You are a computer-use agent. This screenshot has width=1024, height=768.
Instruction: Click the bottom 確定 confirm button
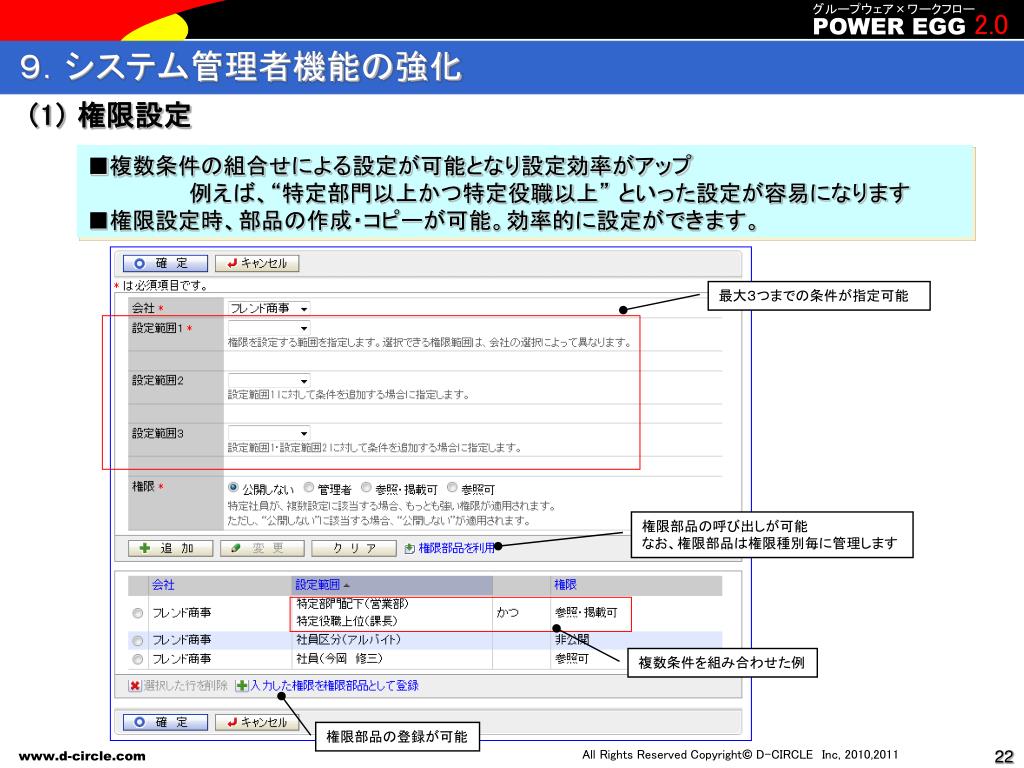(x=165, y=722)
